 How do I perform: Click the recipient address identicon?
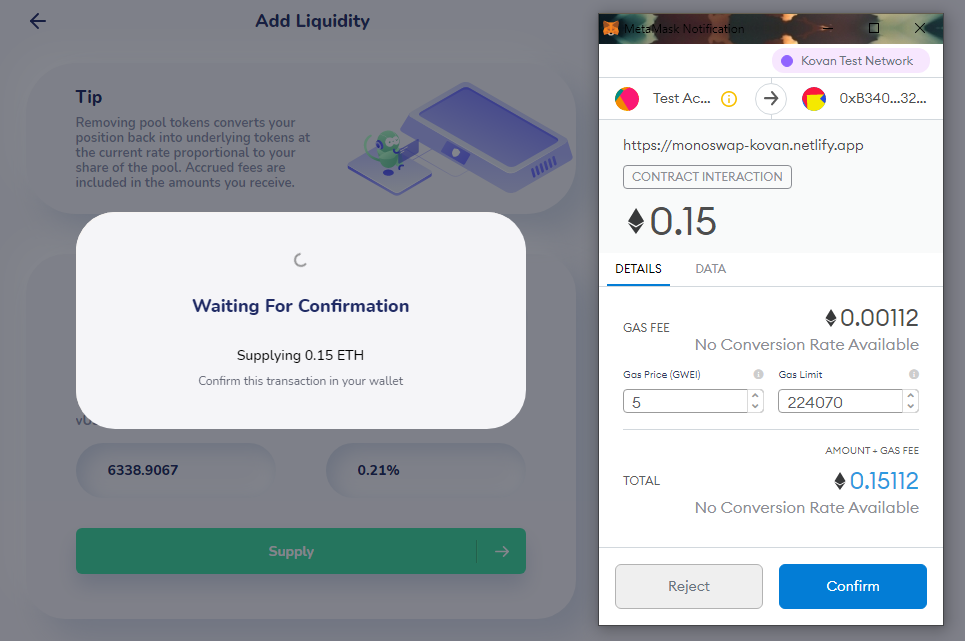pos(814,99)
